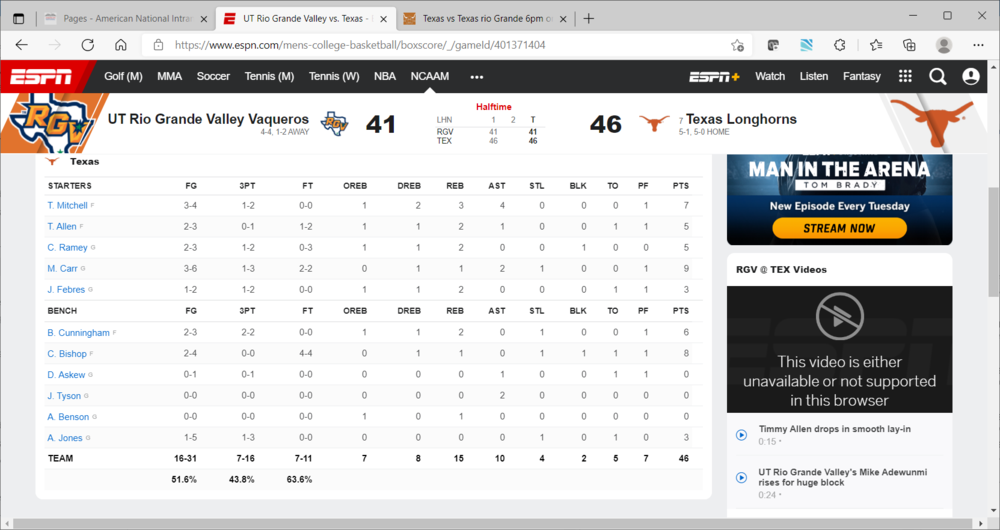The height and width of the screenshot is (530, 1000).
Task: Add this page to favorites
Action: click(737, 45)
